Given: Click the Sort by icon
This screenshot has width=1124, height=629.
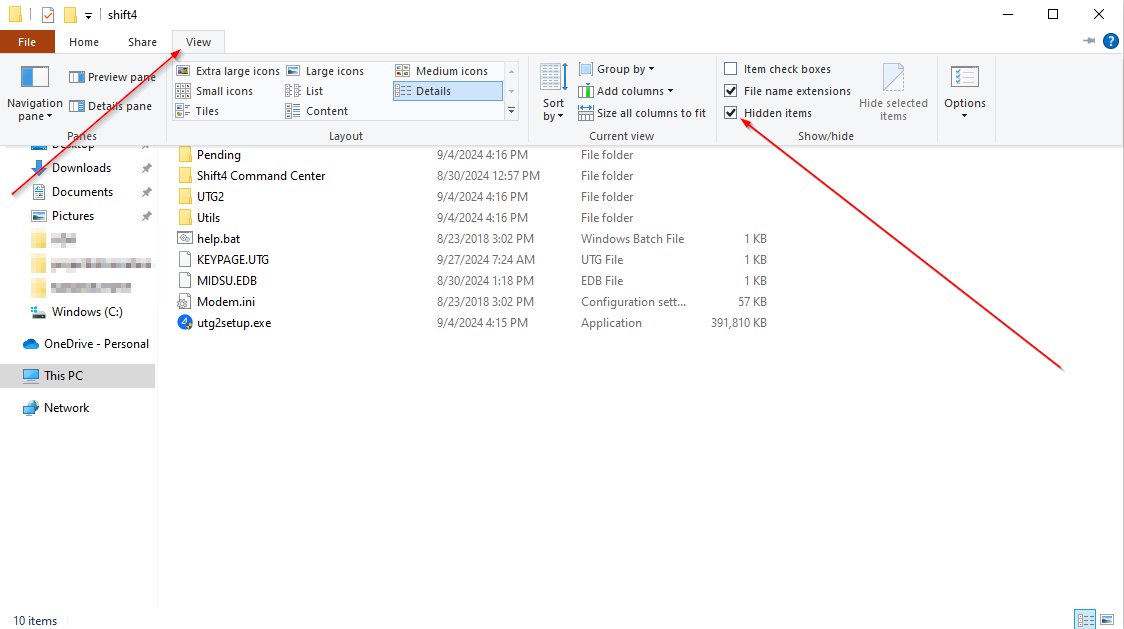Looking at the screenshot, I should [x=553, y=77].
